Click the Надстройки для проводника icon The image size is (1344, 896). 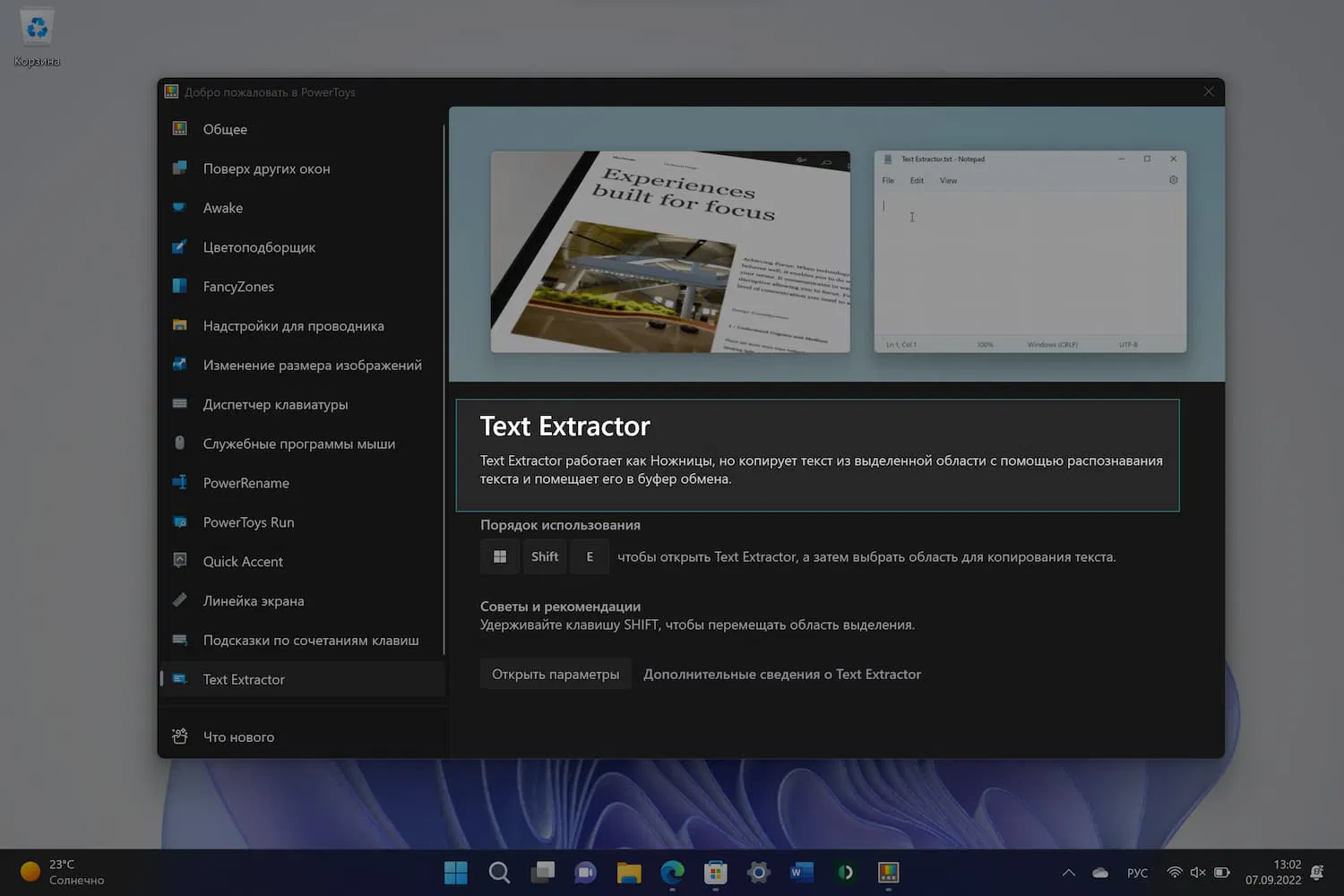pyautogui.click(x=179, y=326)
